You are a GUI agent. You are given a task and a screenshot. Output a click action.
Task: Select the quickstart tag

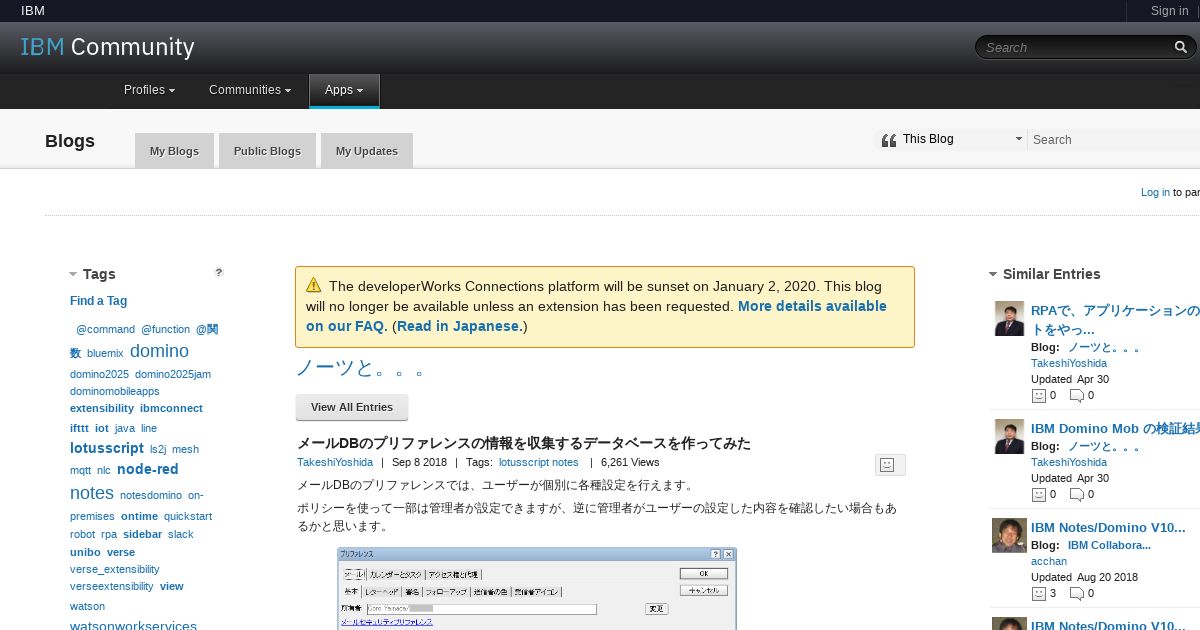[188, 516]
